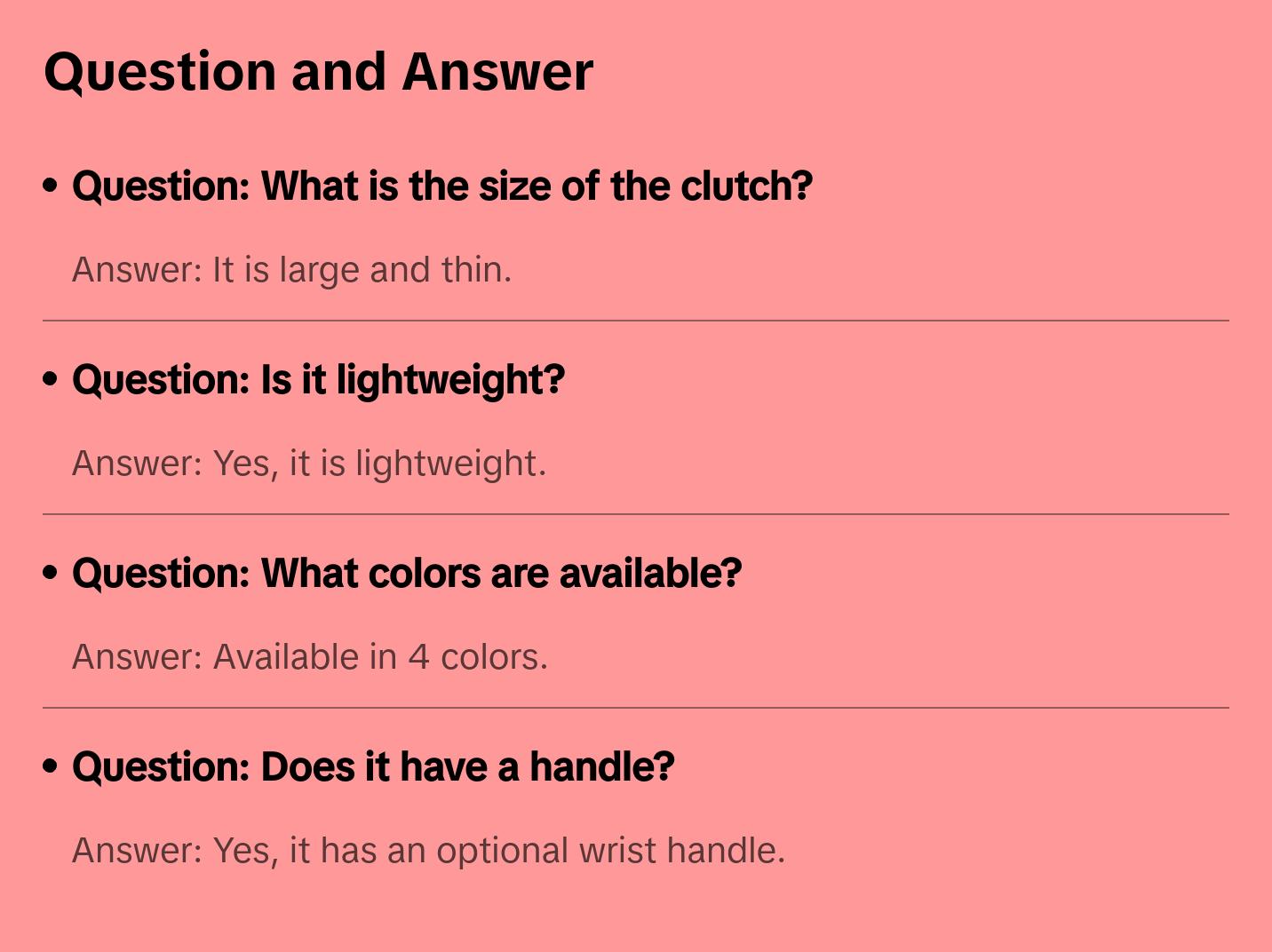Click the bullet beside the handle question
Screen dimensions: 1272x952
click(51, 766)
